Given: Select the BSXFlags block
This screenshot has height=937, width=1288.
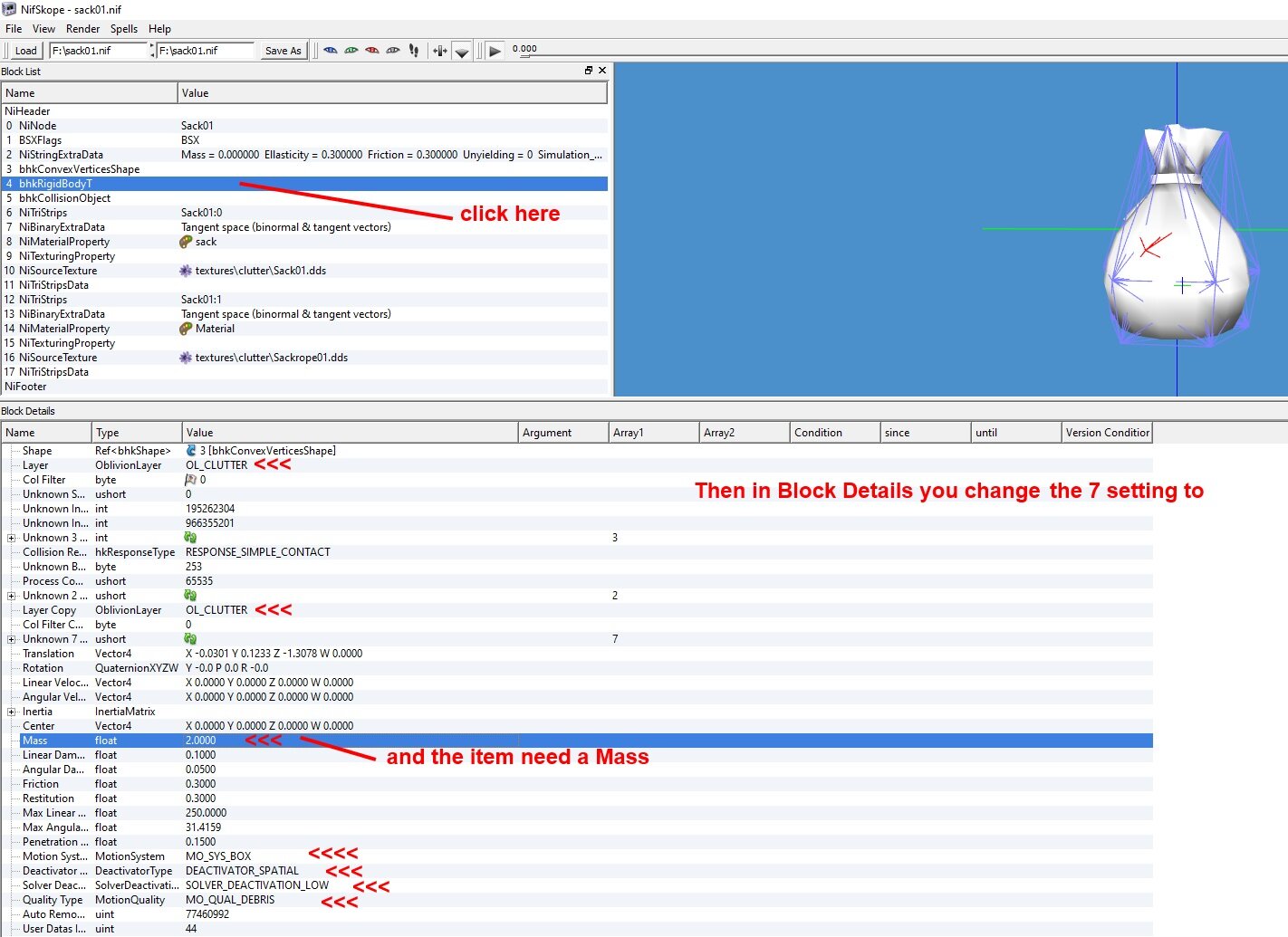Looking at the screenshot, I should [x=304, y=140].
